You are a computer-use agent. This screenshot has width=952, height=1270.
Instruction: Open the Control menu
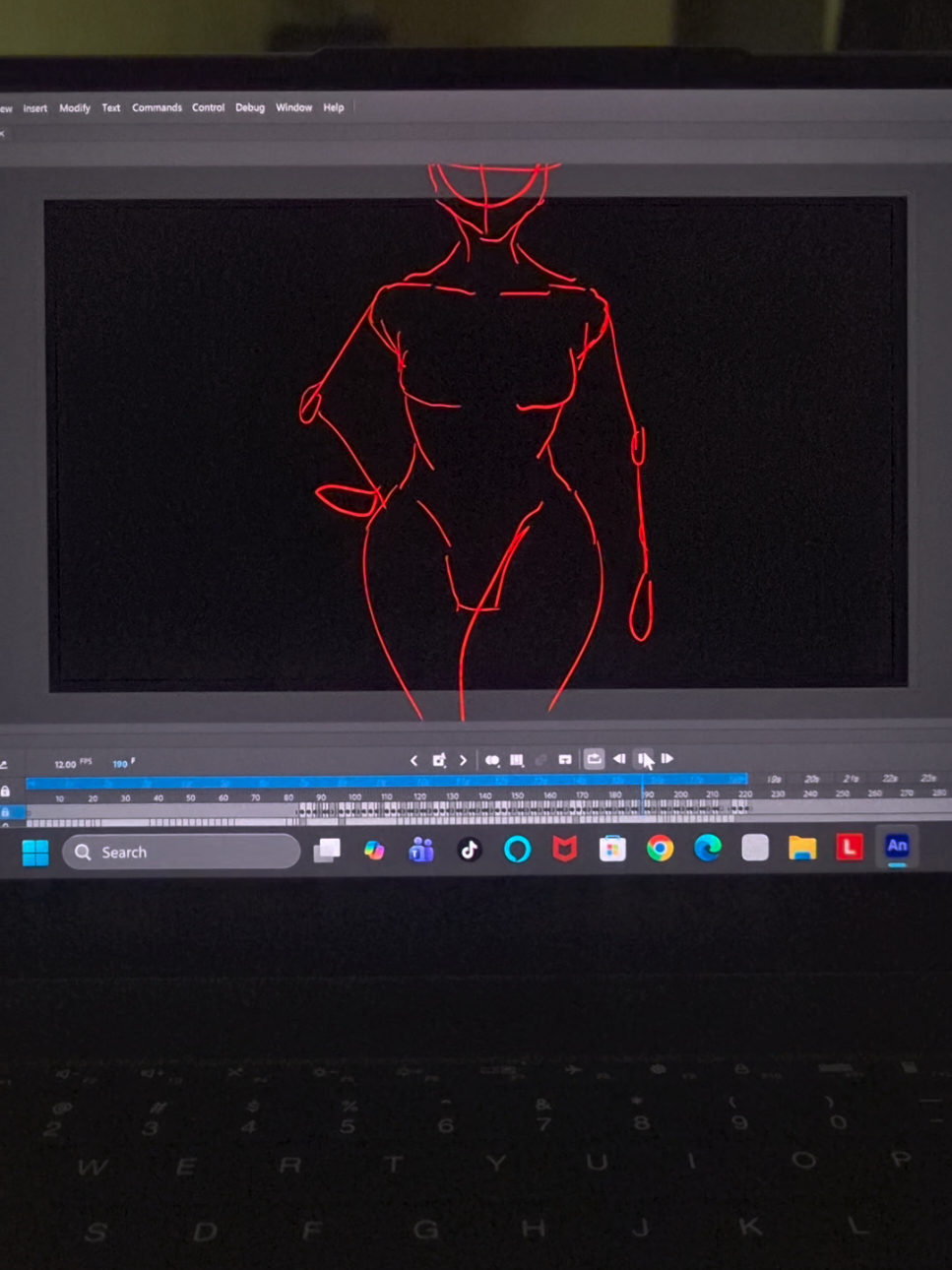[x=209, y=108]
